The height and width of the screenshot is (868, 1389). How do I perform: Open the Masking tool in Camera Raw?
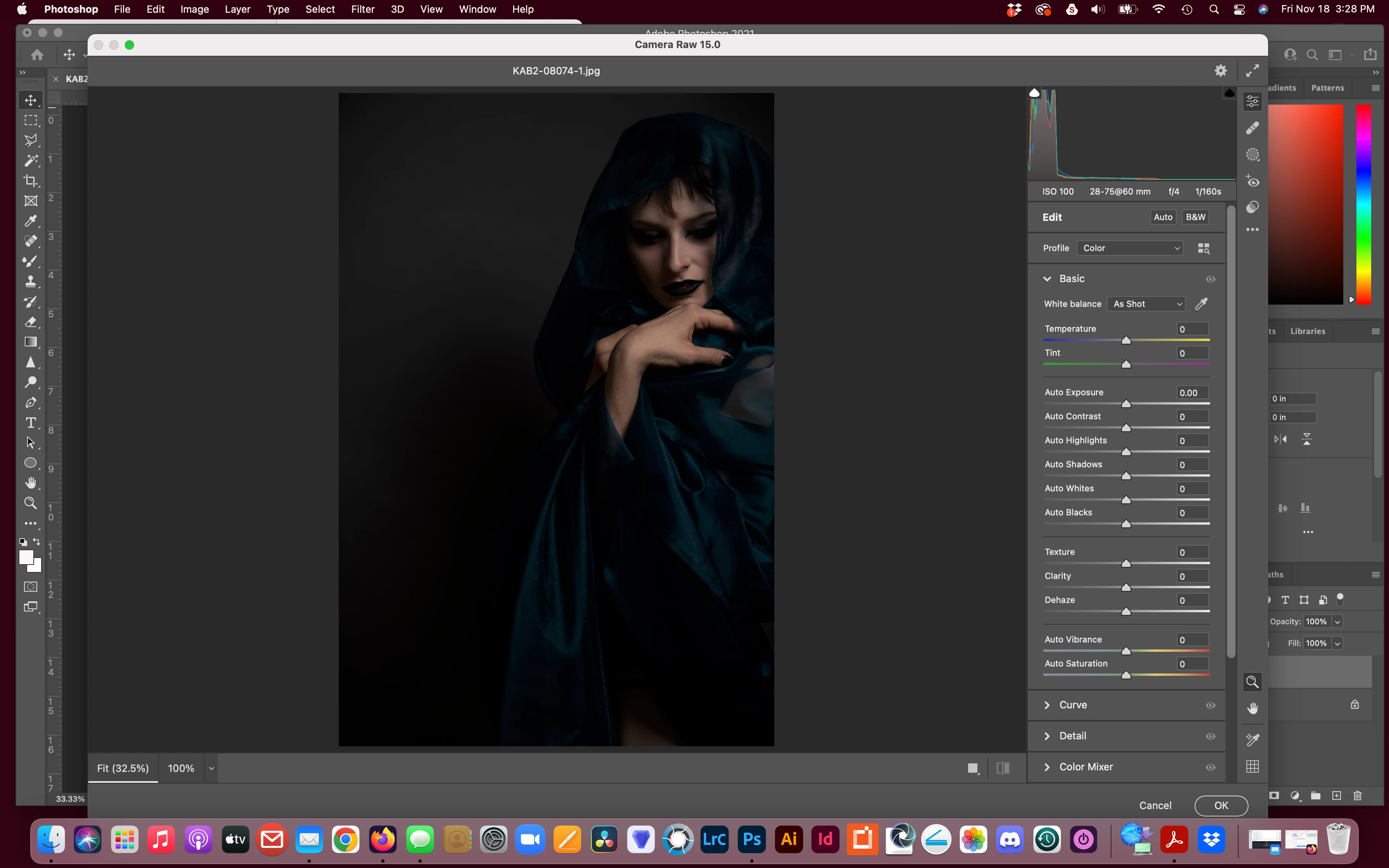[1253, 155]
